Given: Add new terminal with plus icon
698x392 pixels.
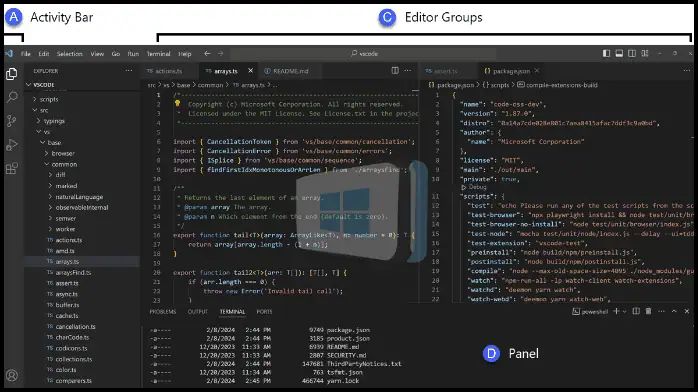Looking at the screenshot, I should [617, 311].
